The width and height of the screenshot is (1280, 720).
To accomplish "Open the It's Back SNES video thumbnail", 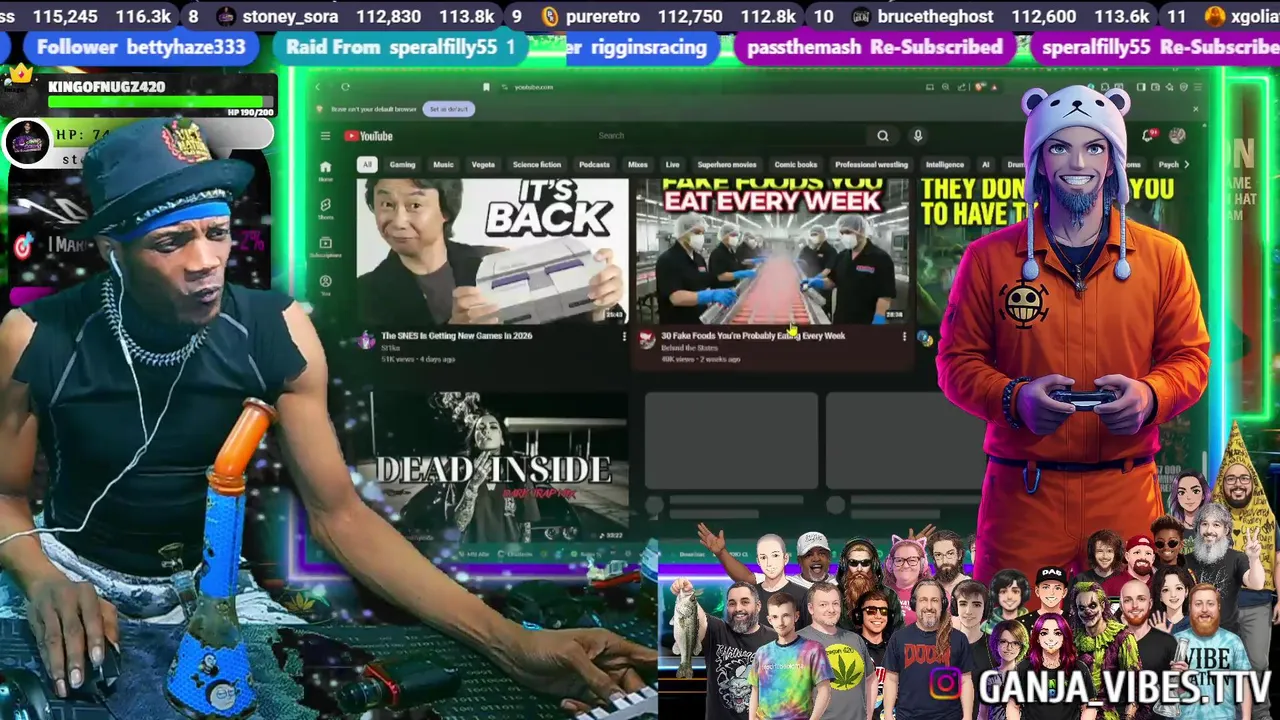I will tap(492, 251).
